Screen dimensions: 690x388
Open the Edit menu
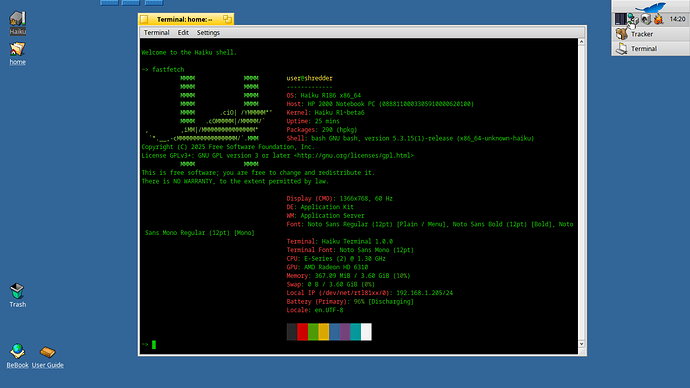pyautogui.click(x=183, y=33)
